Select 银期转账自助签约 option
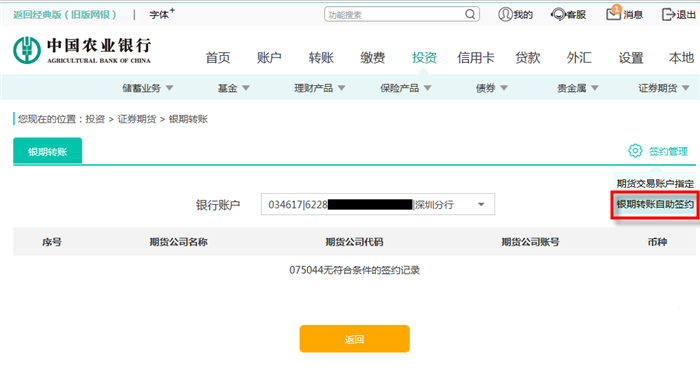This screenshot has width=700, height=375. click(655, 204)
